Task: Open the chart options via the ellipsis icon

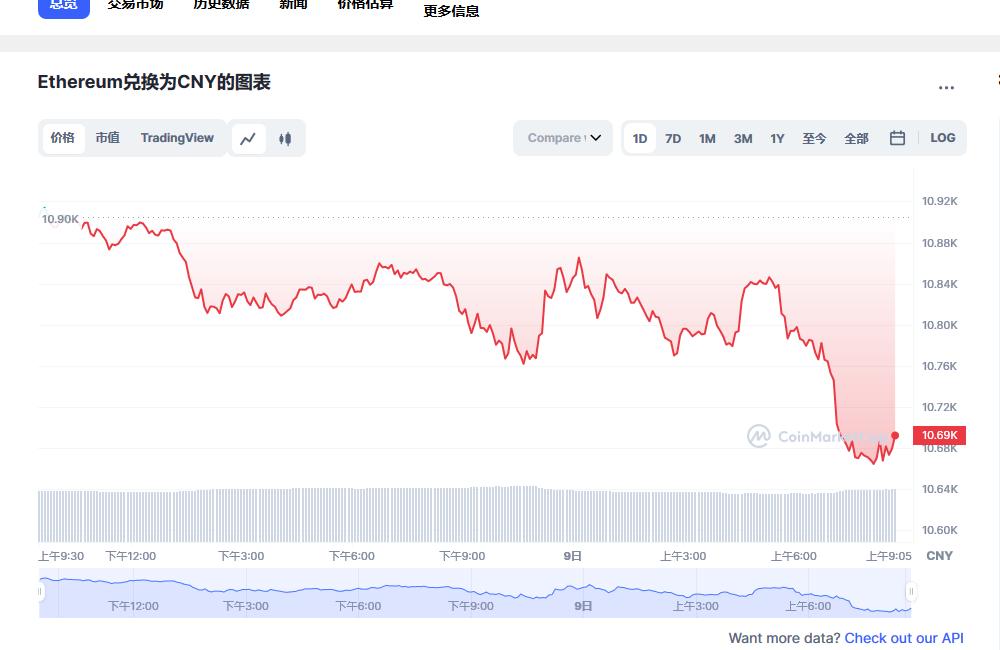Action: (946, 88)
